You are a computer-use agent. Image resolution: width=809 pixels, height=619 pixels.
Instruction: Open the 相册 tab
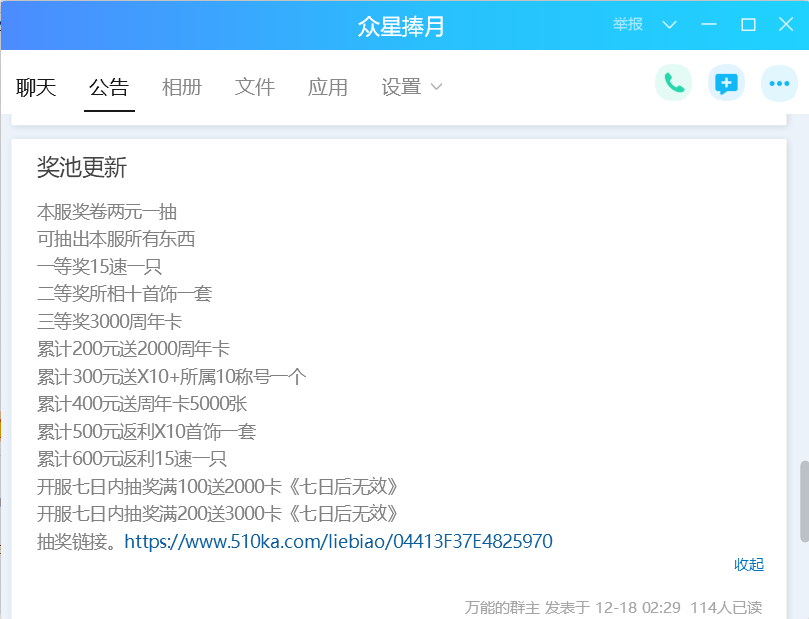(x=182, y=88)
